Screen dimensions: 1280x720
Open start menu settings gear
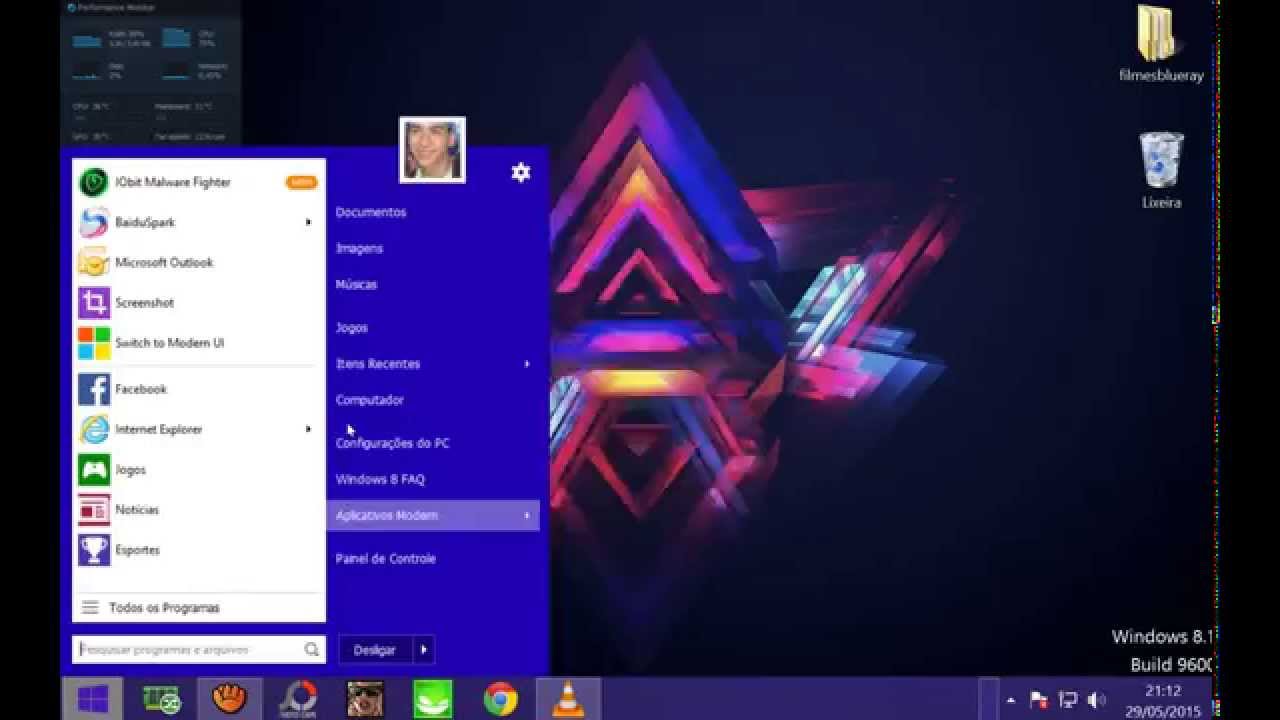click(x=520, y=172)
